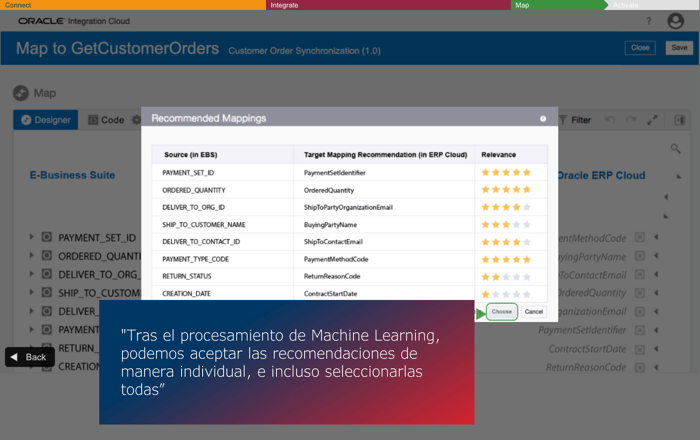Toggle the side panel icon in toolbar
This screenshot has height=440, width=700.
[679, 120]
